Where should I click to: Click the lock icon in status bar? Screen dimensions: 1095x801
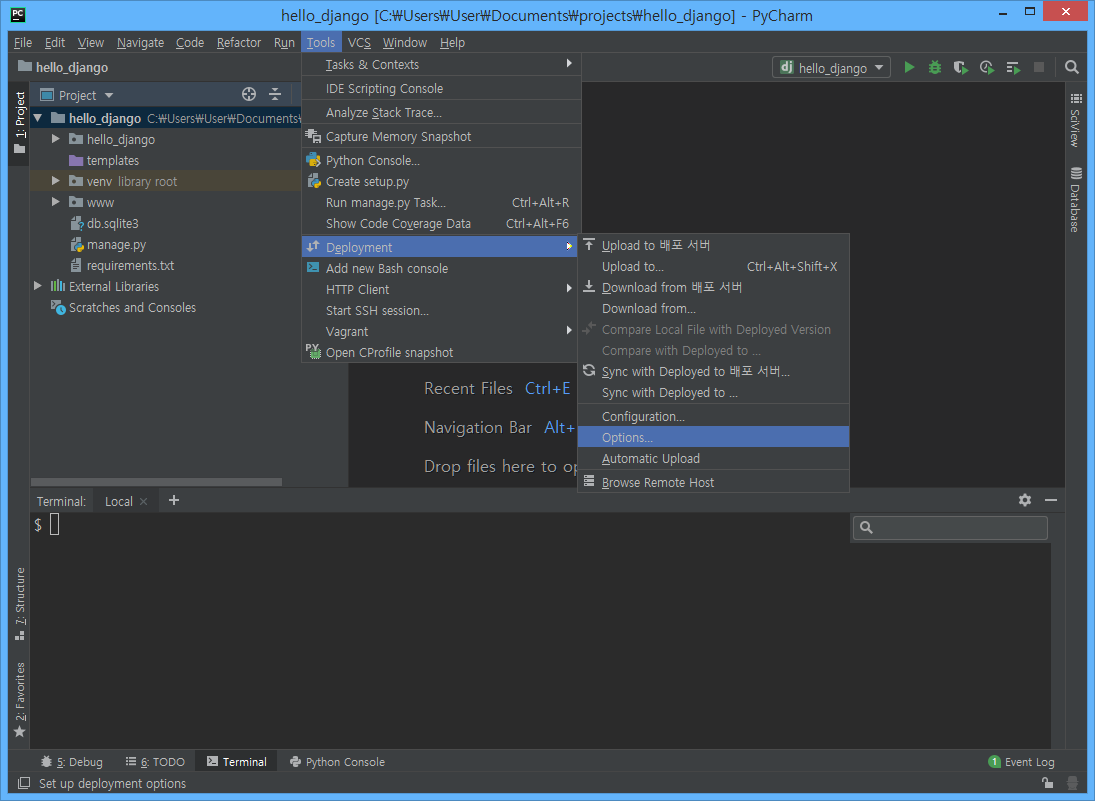[x=1047, y=783]
